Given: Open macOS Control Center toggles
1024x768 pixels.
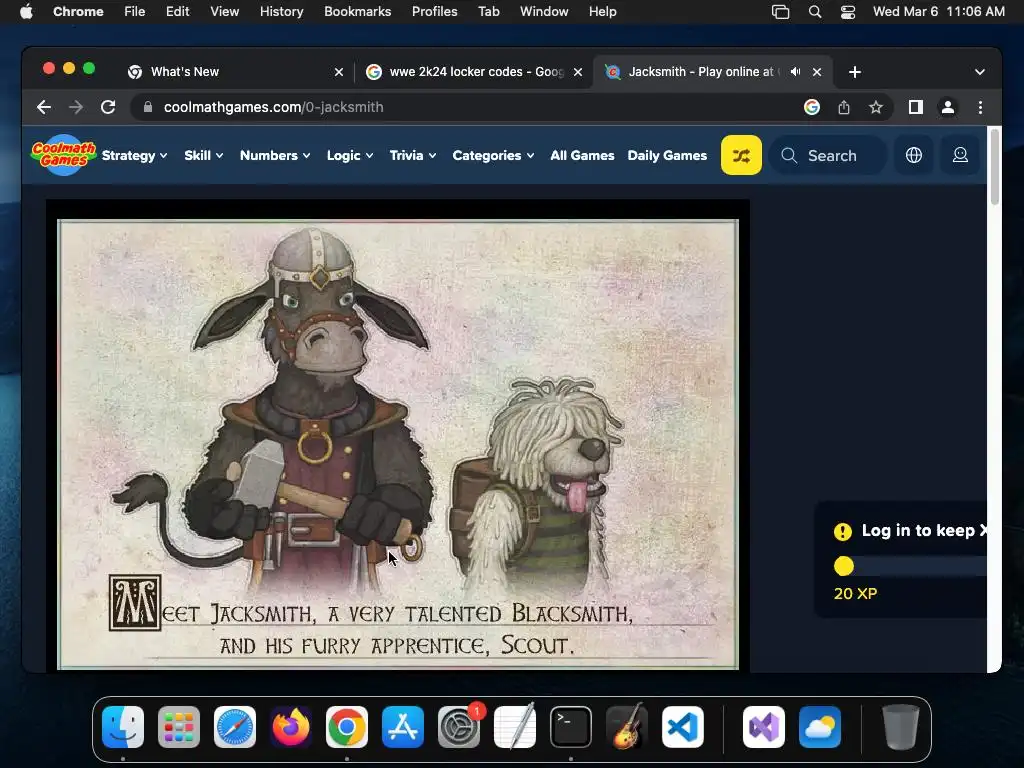Looking at the screenshot, I should tap(848, 12).
